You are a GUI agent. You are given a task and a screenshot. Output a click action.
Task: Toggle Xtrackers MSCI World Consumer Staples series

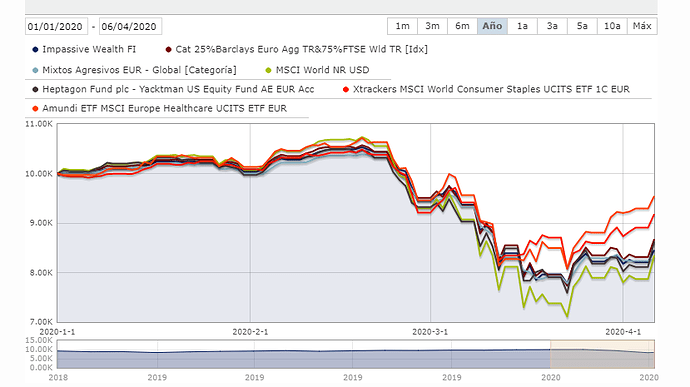tap(486, 89)
